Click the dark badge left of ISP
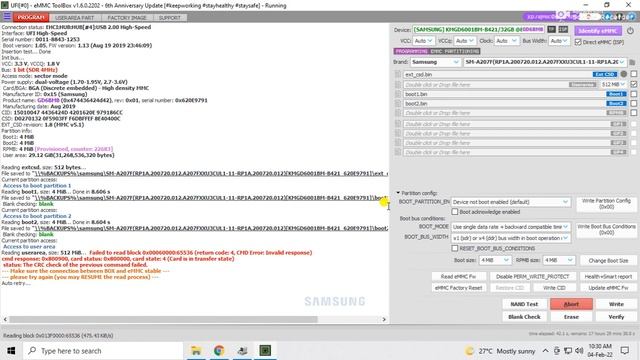 pyautogui.click(x=551, y=30)
